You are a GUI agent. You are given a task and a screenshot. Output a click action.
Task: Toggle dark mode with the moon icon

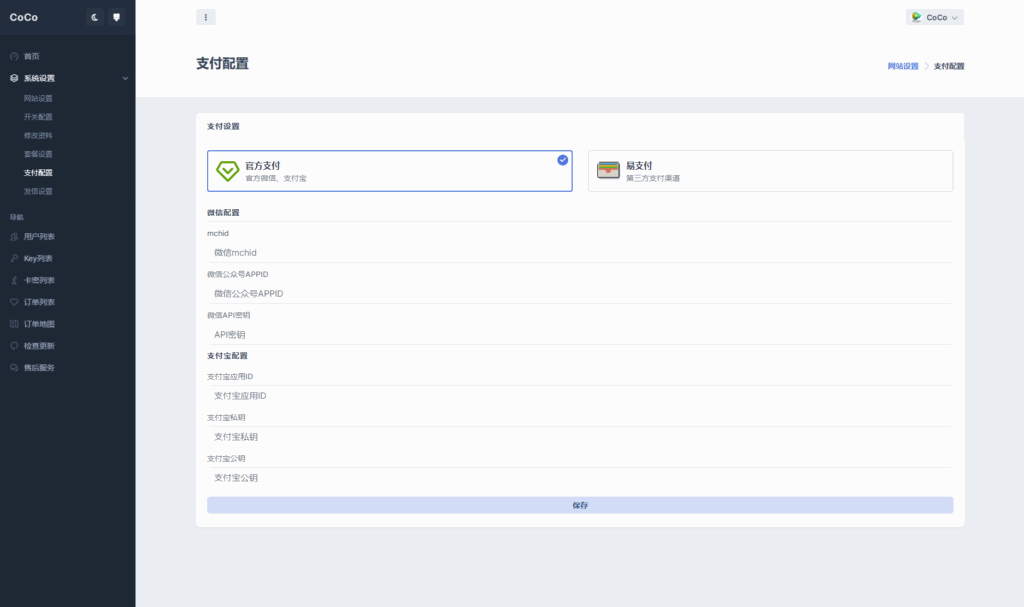95,17
